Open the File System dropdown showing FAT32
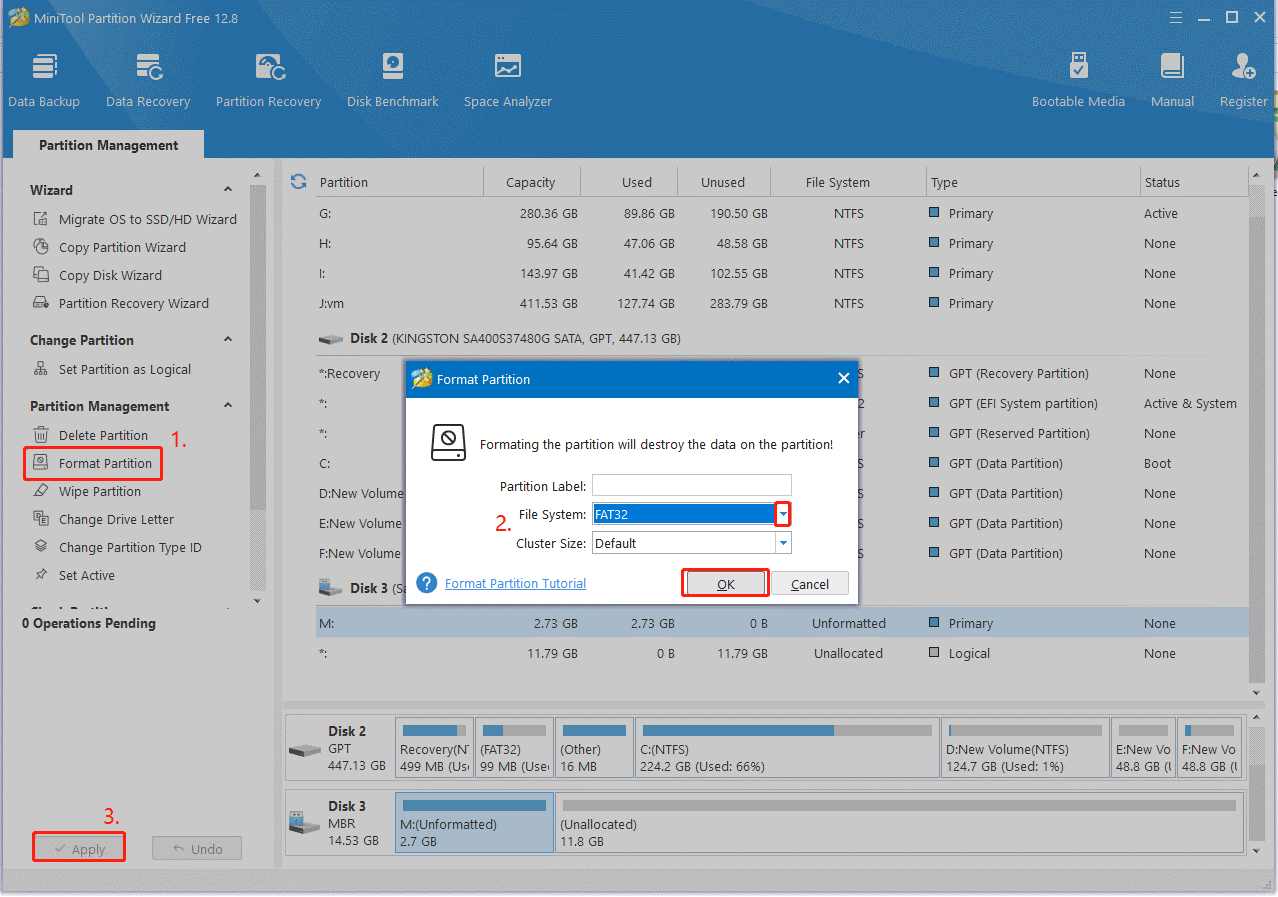 coord(782,513)
